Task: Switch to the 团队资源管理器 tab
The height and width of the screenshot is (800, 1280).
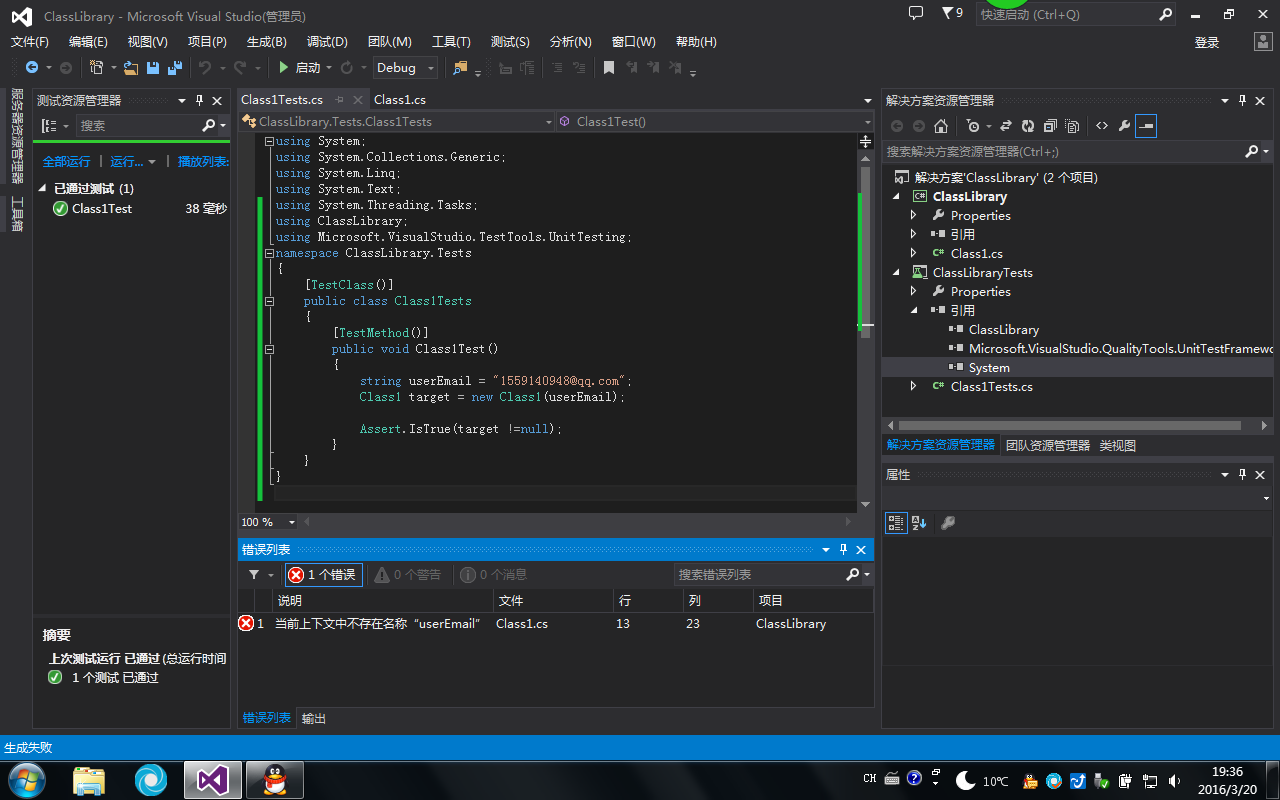Action: coord(1048,445)
